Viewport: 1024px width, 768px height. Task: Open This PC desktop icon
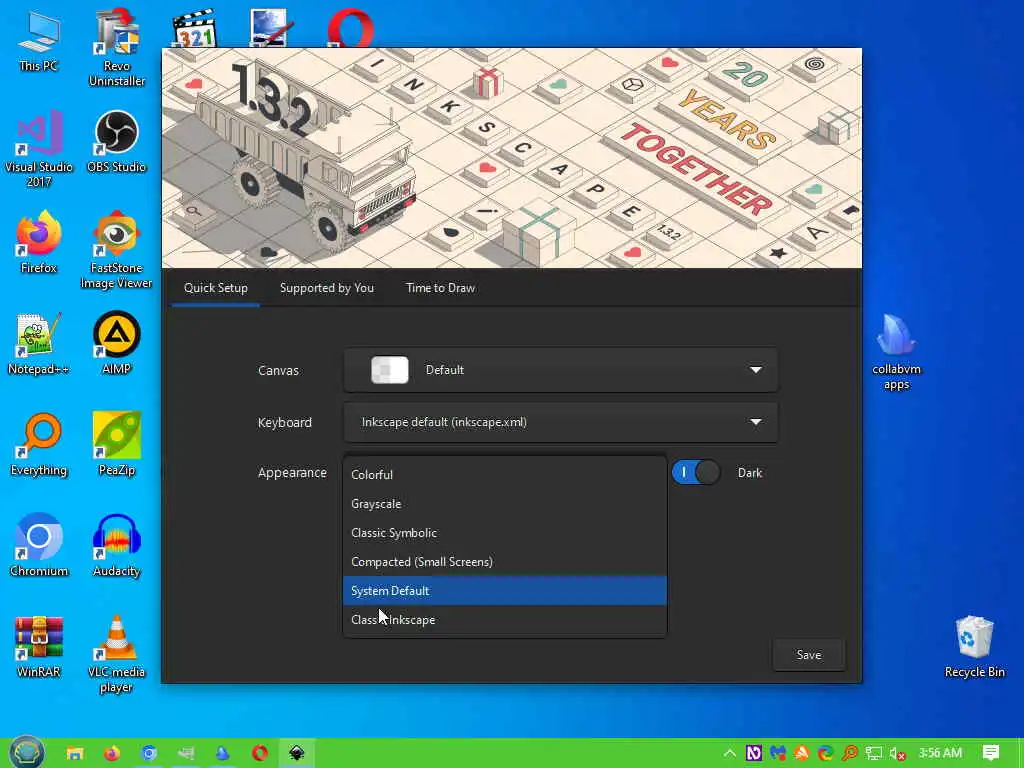(x=39, y=39)
